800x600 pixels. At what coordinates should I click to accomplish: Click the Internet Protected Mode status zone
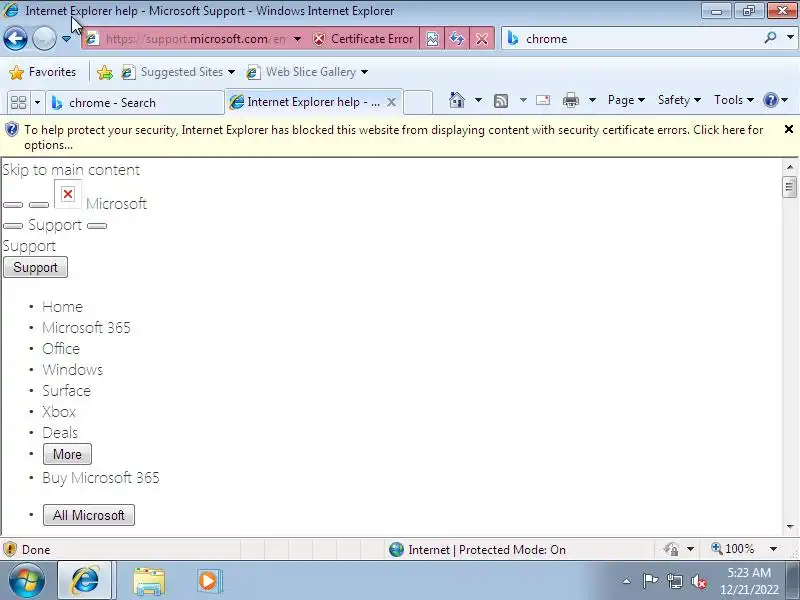click(477, 549)
